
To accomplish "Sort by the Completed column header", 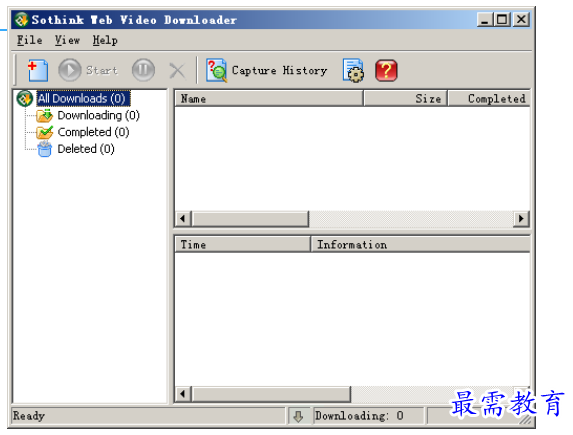I will pyautogui.click(x=489, y=98).
